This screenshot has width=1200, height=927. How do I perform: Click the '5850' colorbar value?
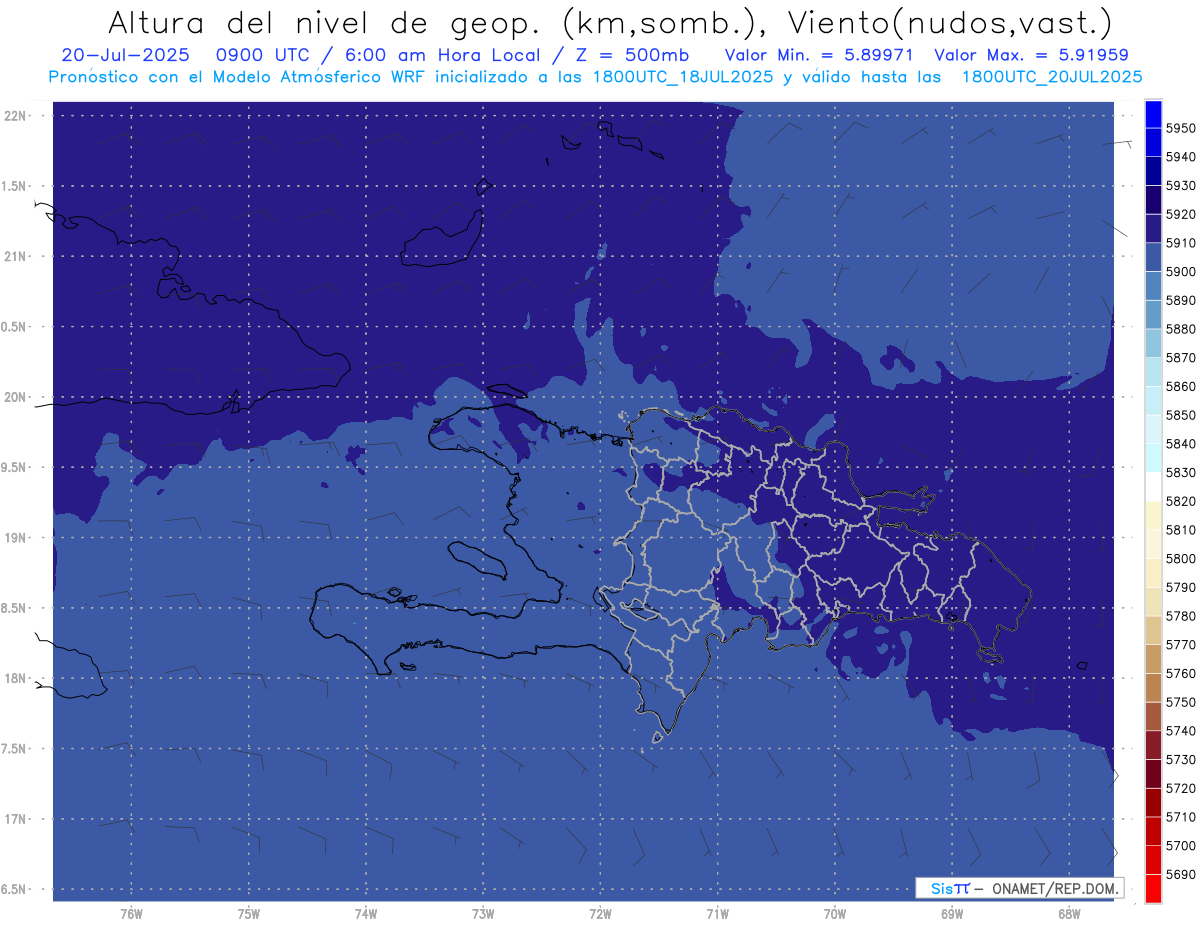1181,415
